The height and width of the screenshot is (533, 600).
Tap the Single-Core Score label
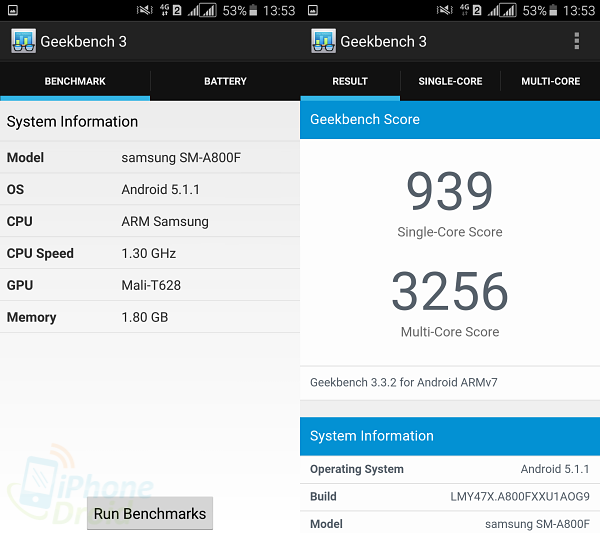tap(450, 232)
